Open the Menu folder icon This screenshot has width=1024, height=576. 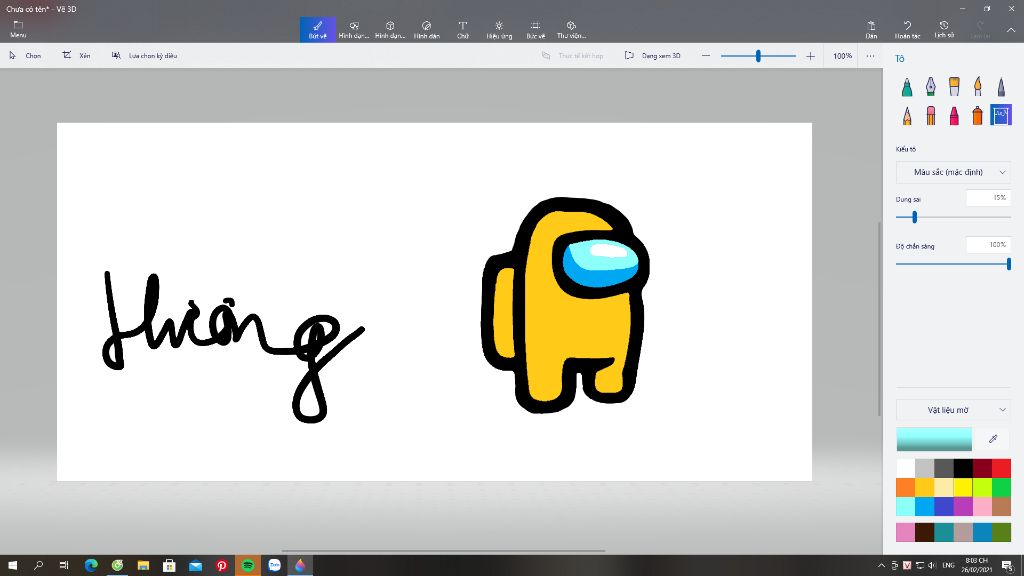pos(18,28)
